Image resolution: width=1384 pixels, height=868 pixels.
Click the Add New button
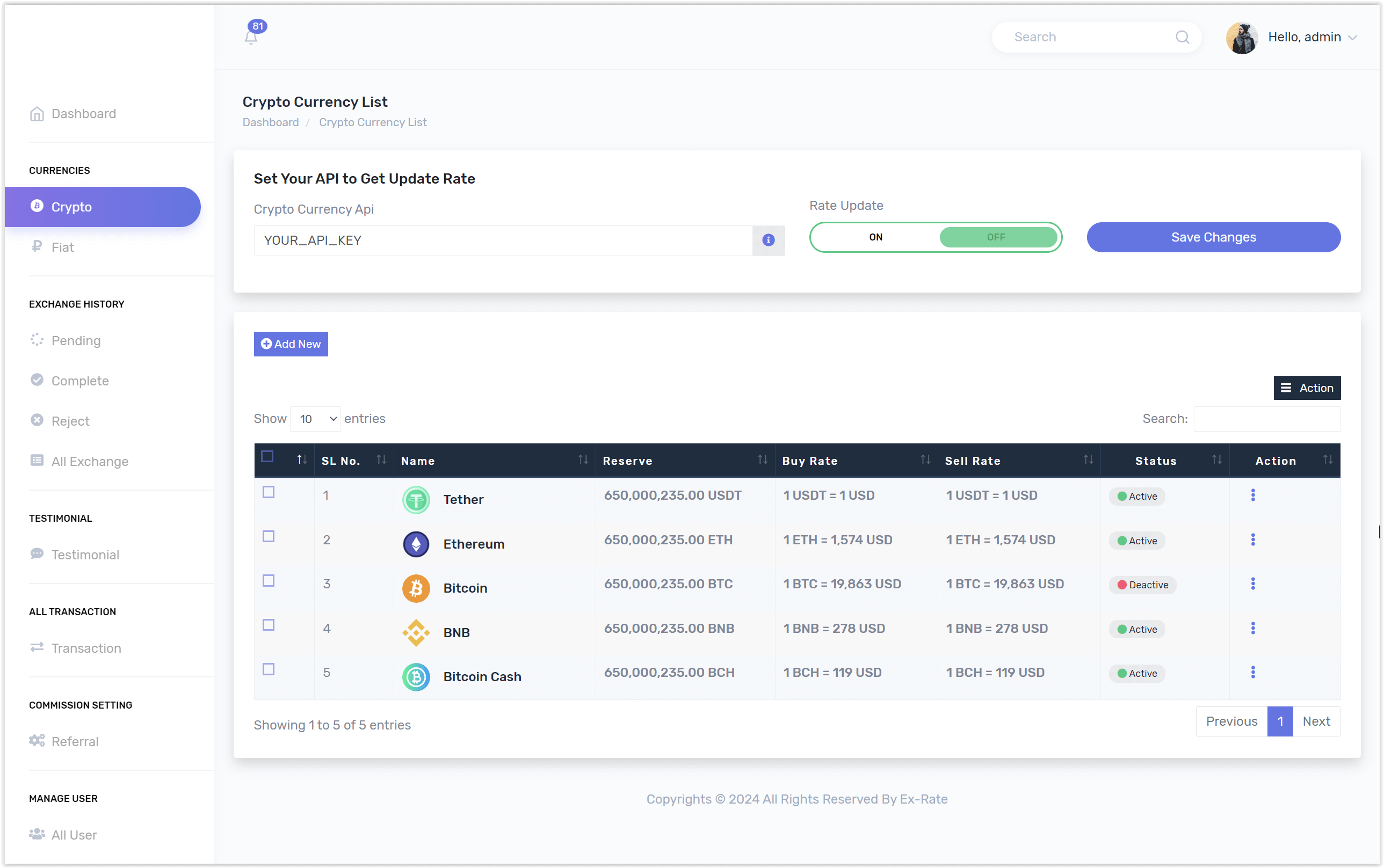(291, 344)
